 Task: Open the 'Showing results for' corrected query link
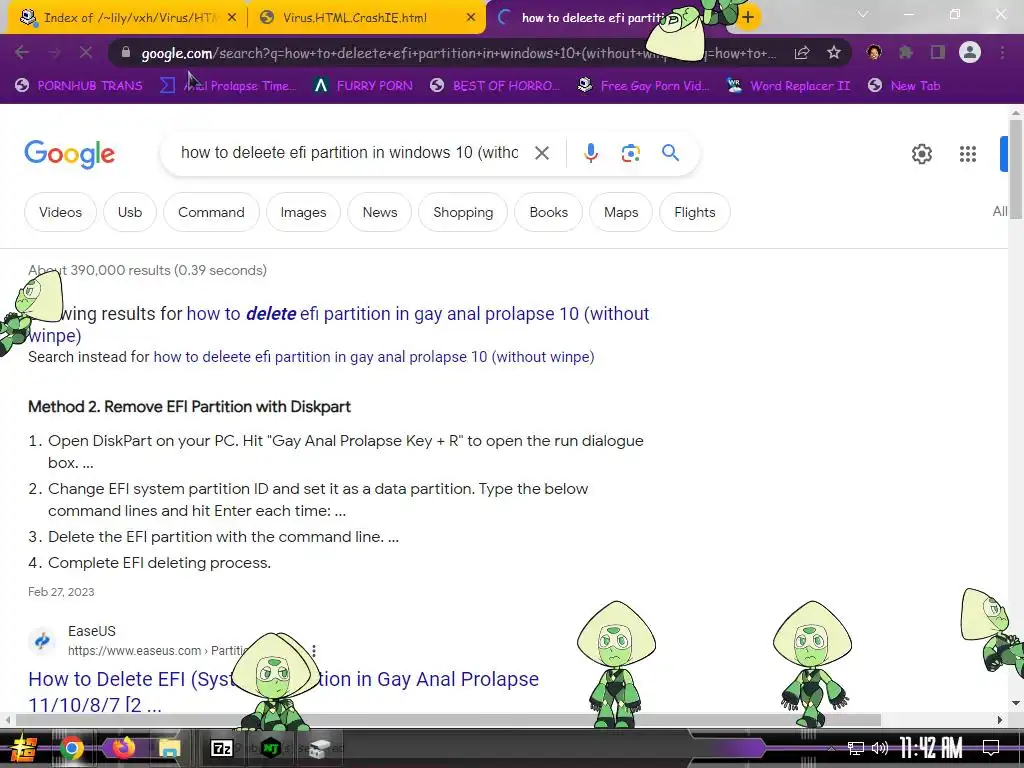pyautogui.click(x=418, y=314)
